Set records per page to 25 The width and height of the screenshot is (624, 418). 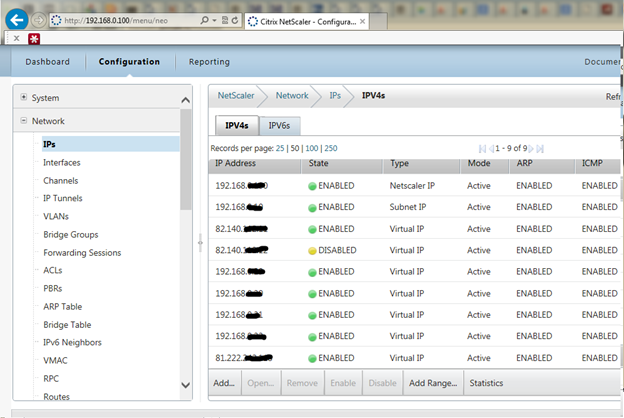pos(280,148)
